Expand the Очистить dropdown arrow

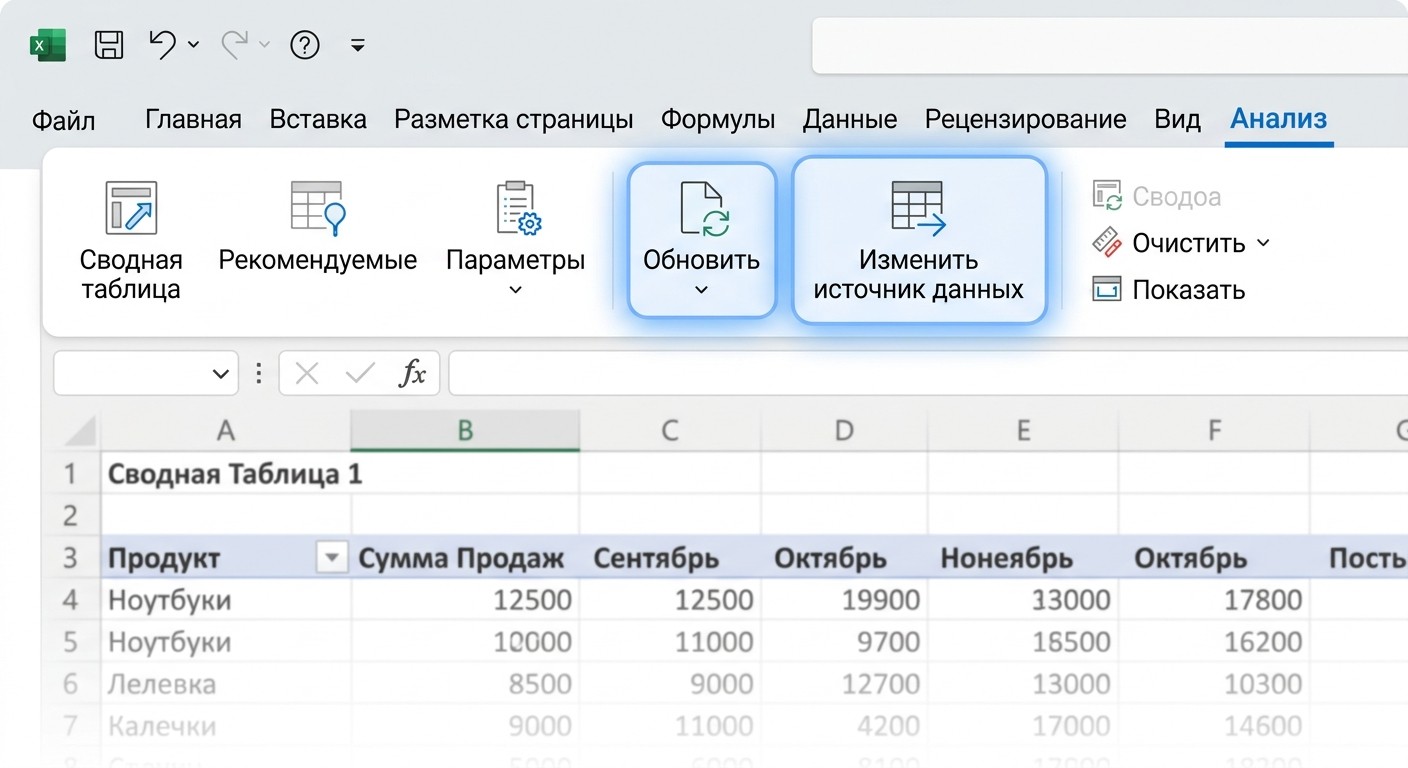[1262, 243]
